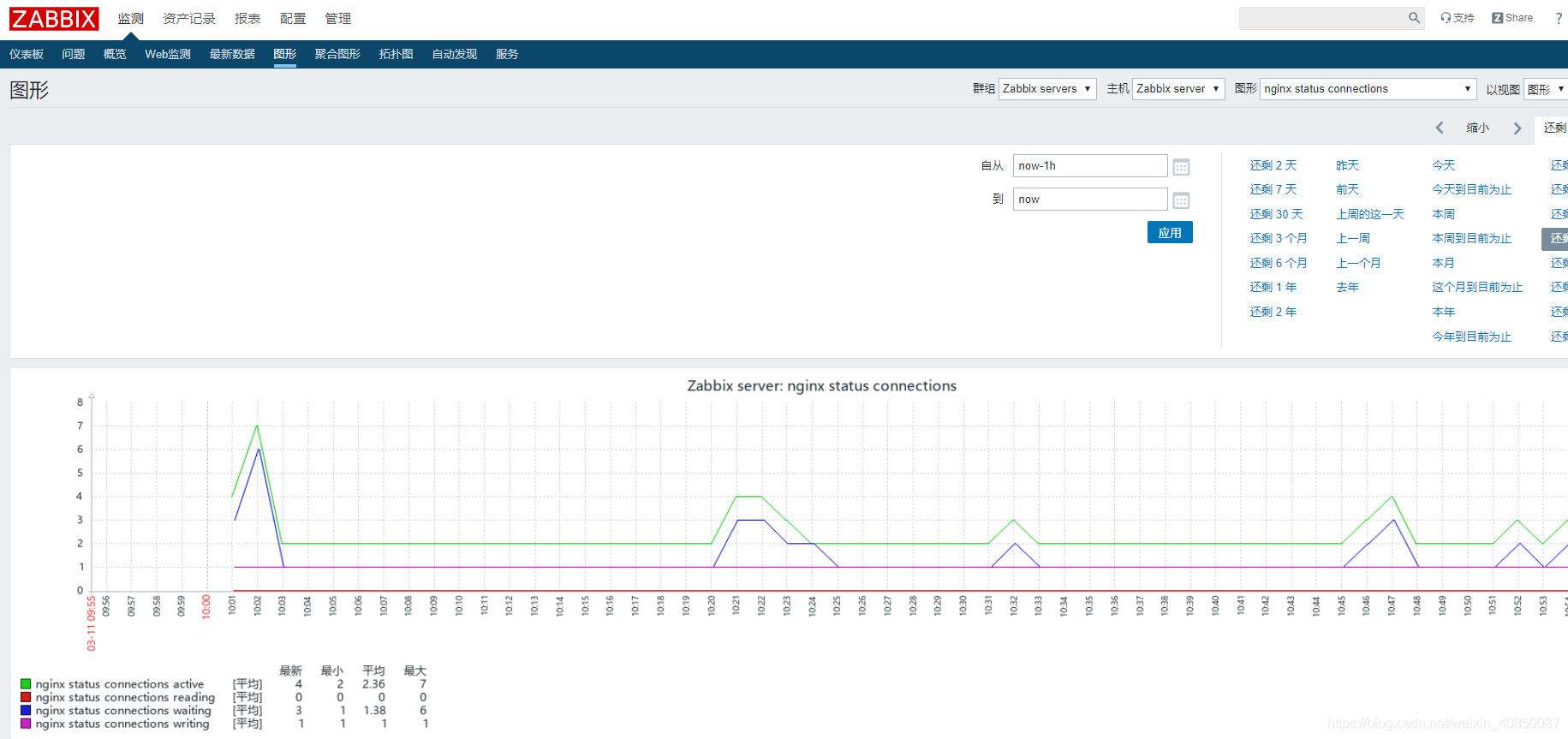Select 今天 time range
Image resolution: width=1568 pixels, height=739 pixels.
[1444, 165]
